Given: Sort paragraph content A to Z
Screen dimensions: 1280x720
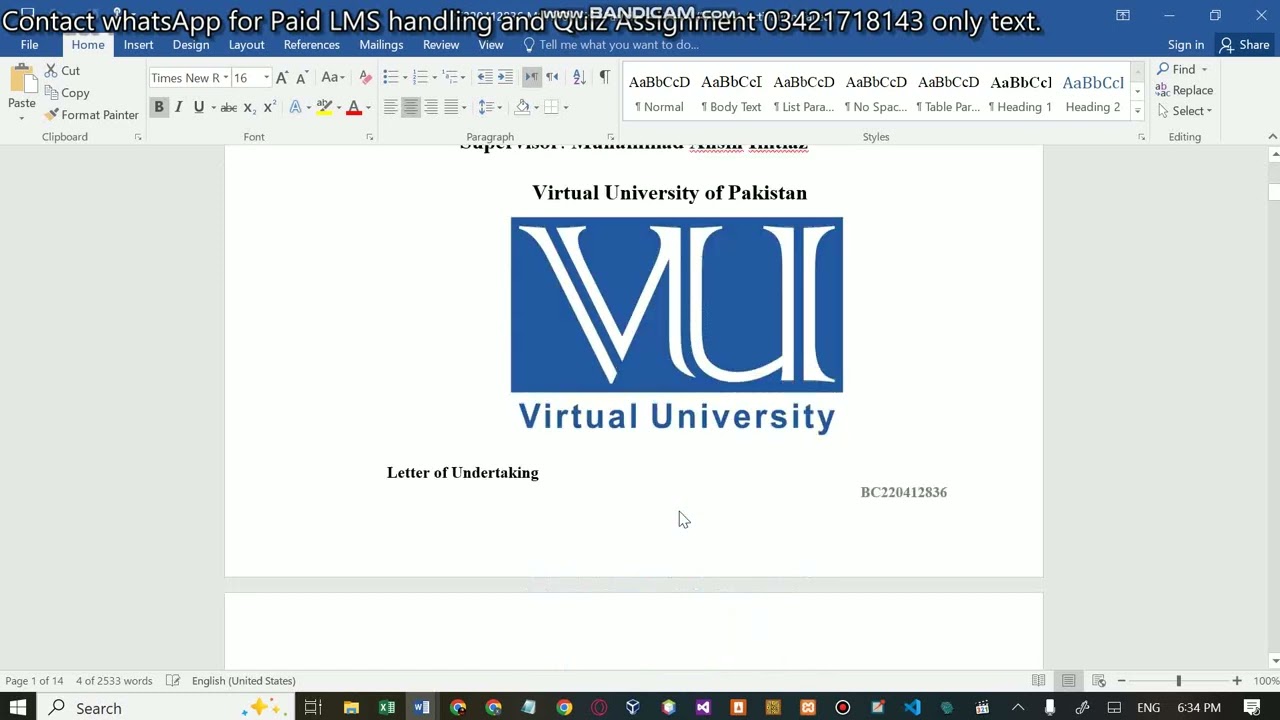Looking at the screenshot, I should (579, 77).
